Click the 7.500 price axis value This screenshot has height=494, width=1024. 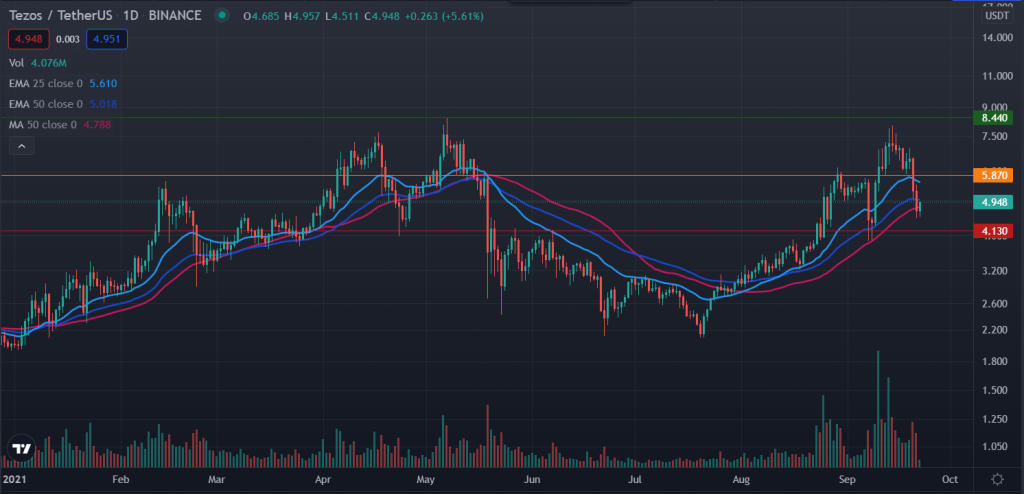tap(997, 137)
